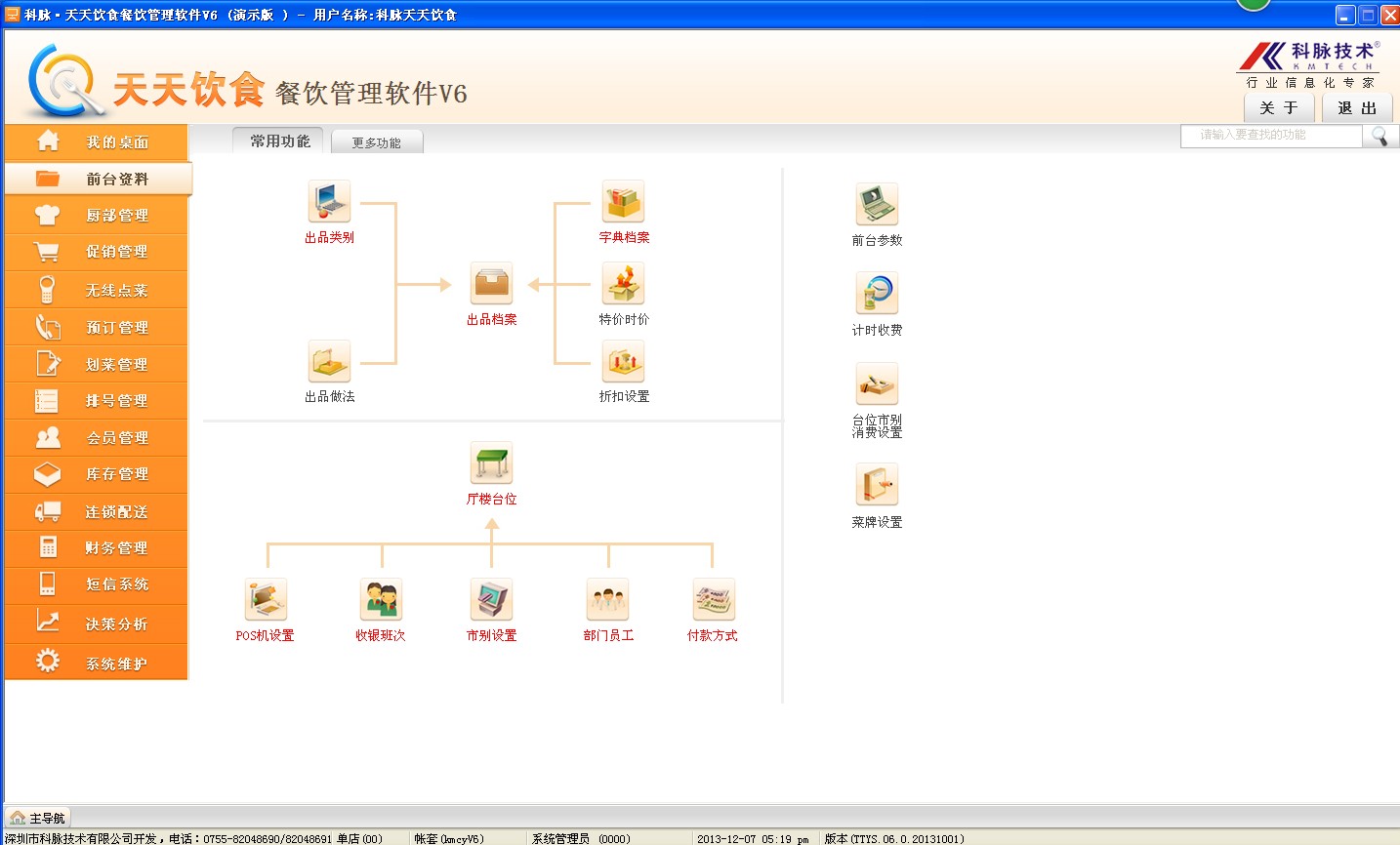This screenshot has width=1400, height=845.
Task: Click the 出品做法 icon
Action: pos(329,362)
